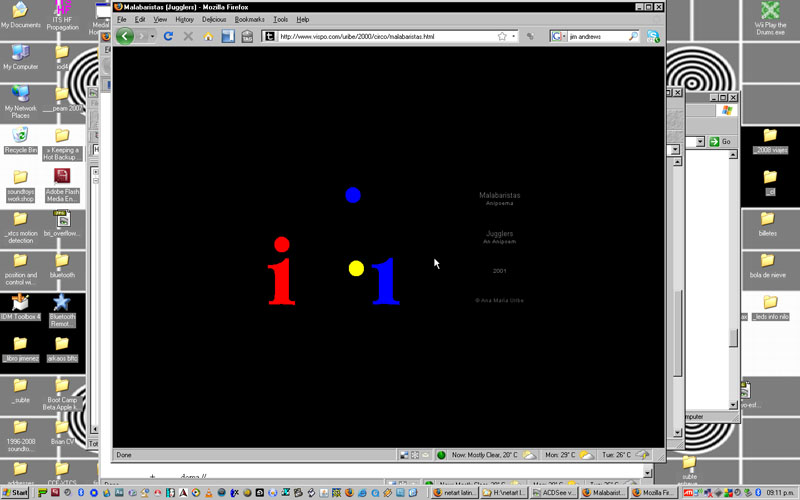Click the delicious bookmarks toolbar icon

pos(228,36)
